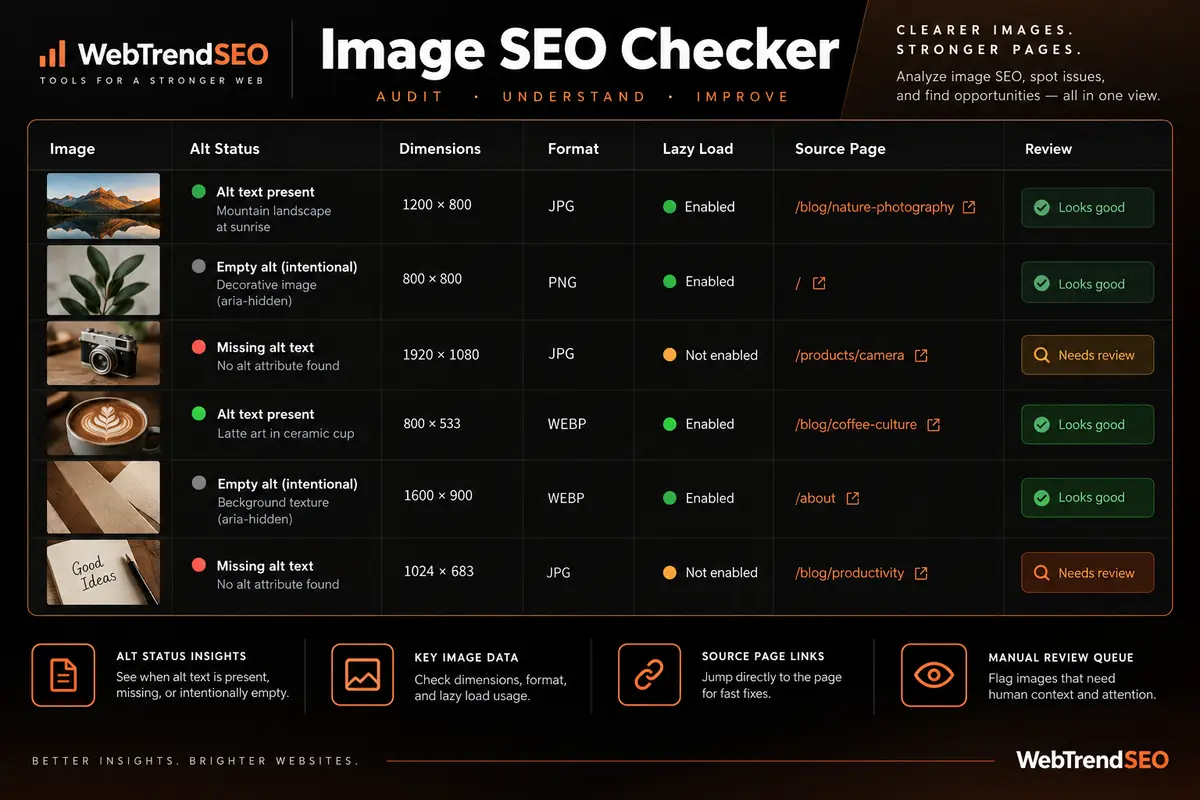Click the WebTrendSEO bar chart logo icon
This screenshot has height=800, width=1200.
click(x=52, y=53)
